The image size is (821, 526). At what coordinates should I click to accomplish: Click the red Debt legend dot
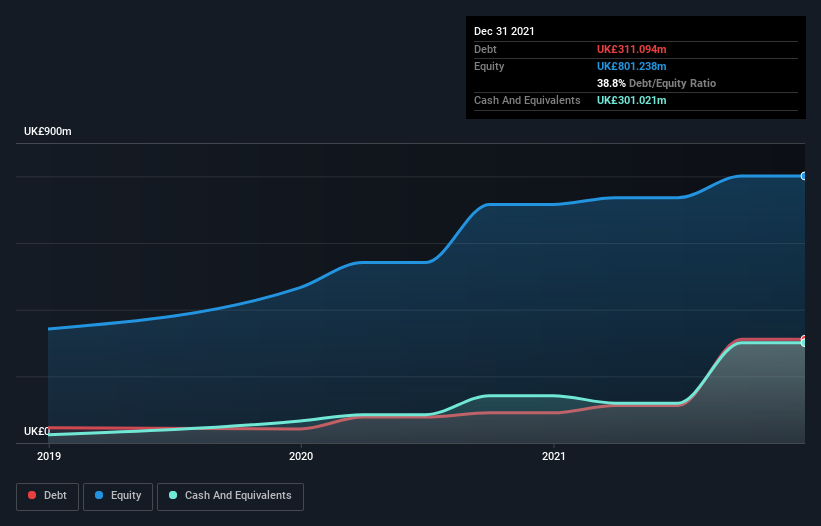32,495
